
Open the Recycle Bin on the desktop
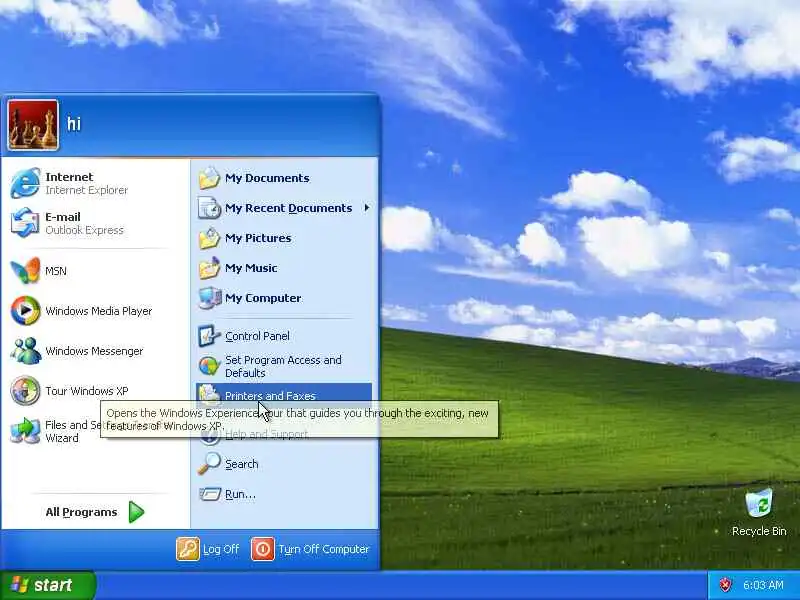tap(759, 512)
